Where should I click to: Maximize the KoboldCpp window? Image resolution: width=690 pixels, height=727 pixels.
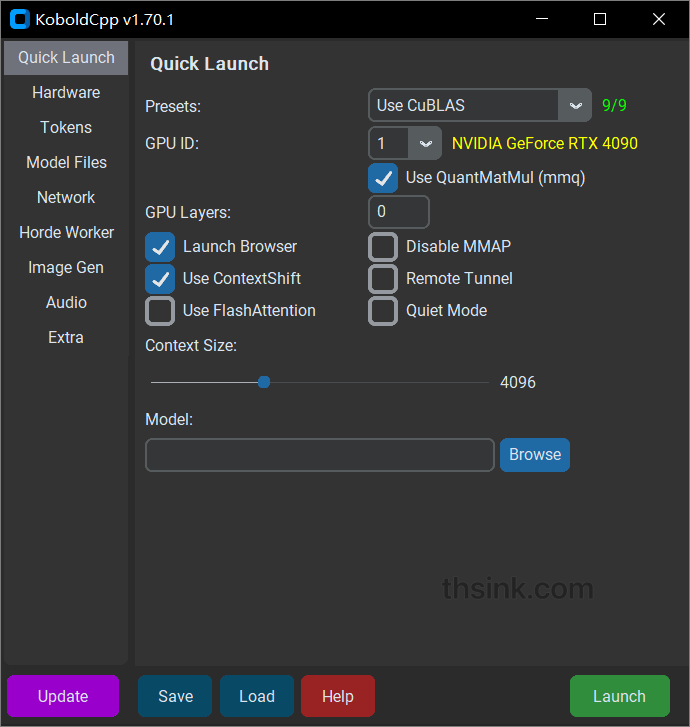click(x=600, y=19)
